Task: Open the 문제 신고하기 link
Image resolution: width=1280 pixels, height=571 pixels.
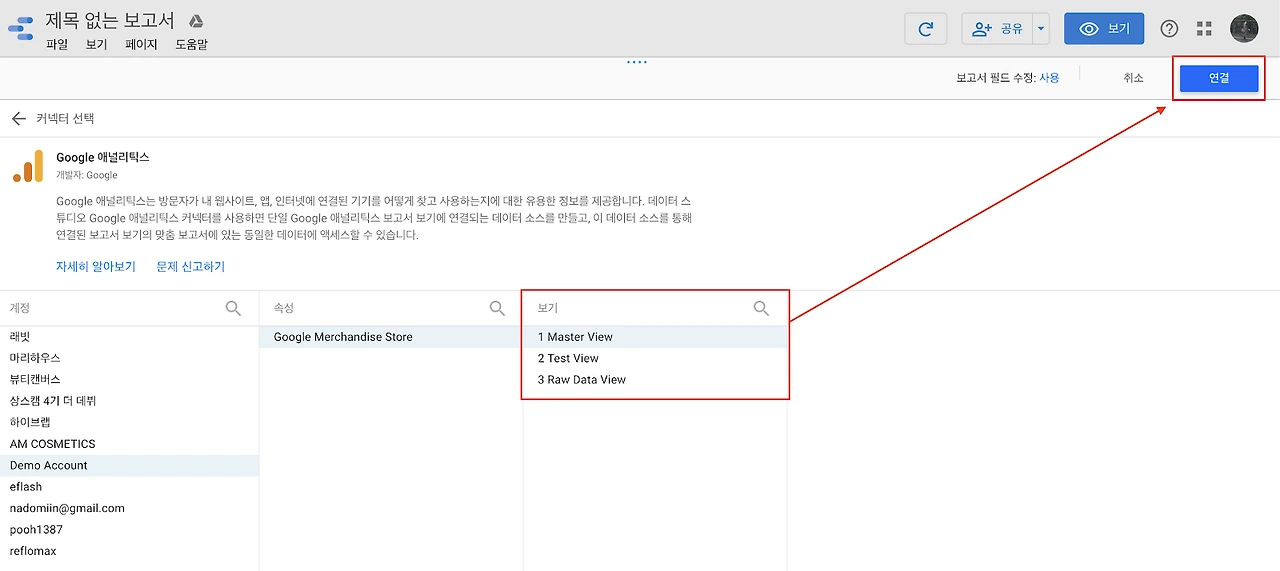Action: tap(191, 267)
